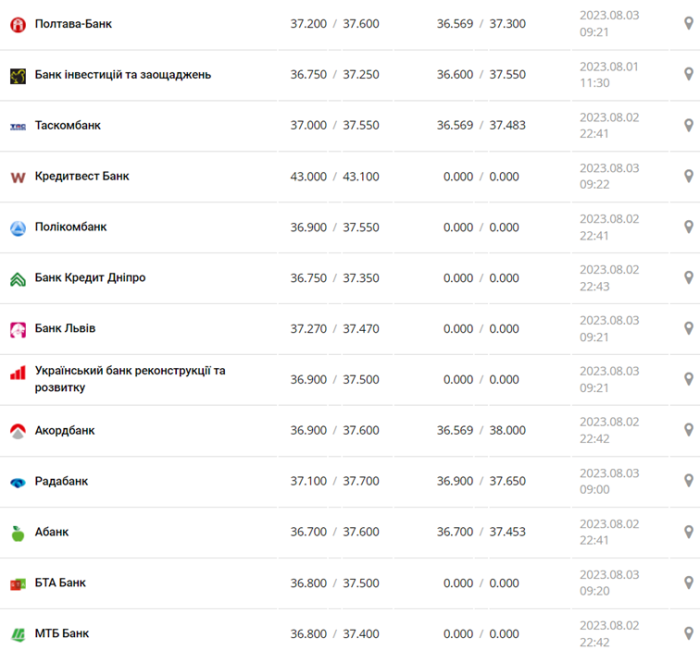The height and width of the screenshot is (650, 700).
Task: Open map pin for Банк Львів
Action: (x=688, y=328)
